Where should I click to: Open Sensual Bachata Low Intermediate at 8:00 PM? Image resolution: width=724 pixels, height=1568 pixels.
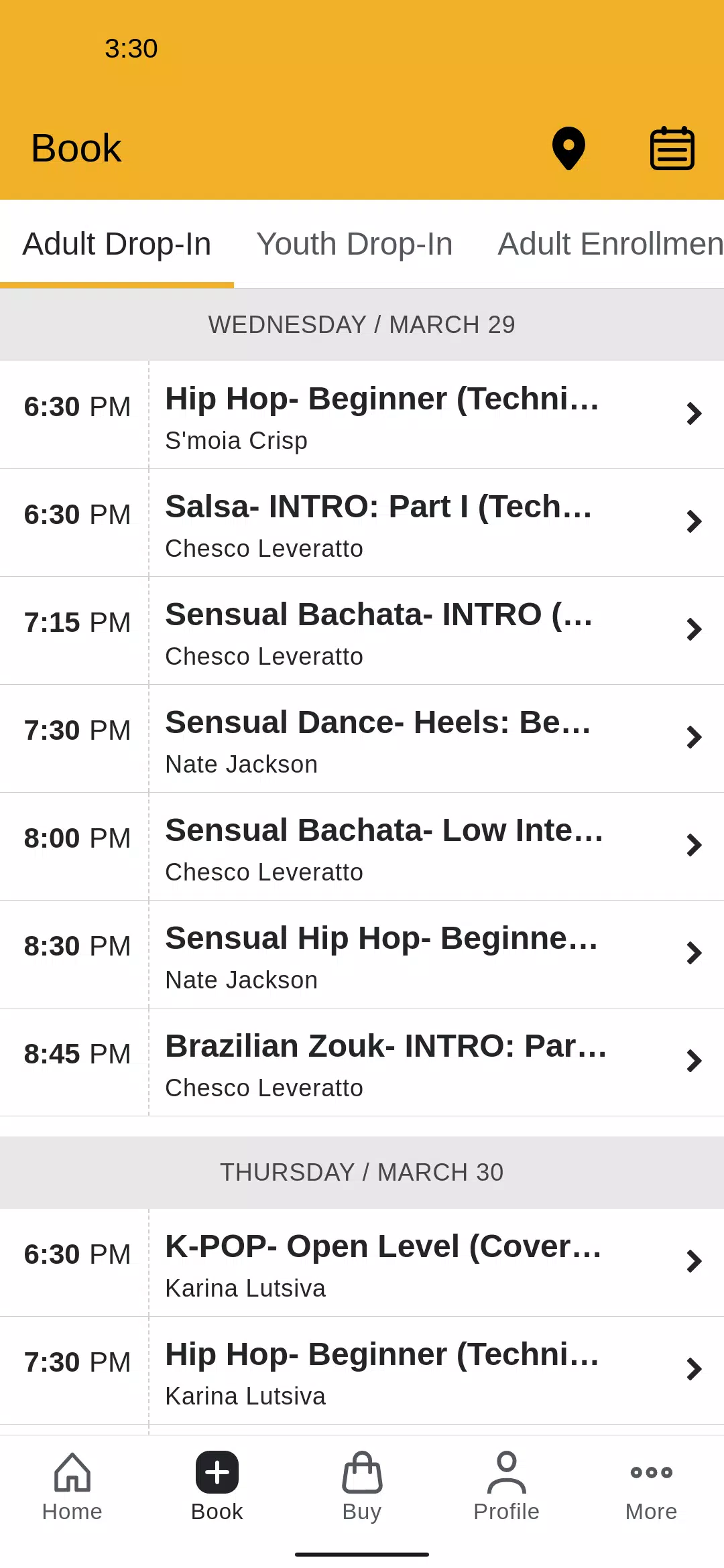click(x=362, y=847)
